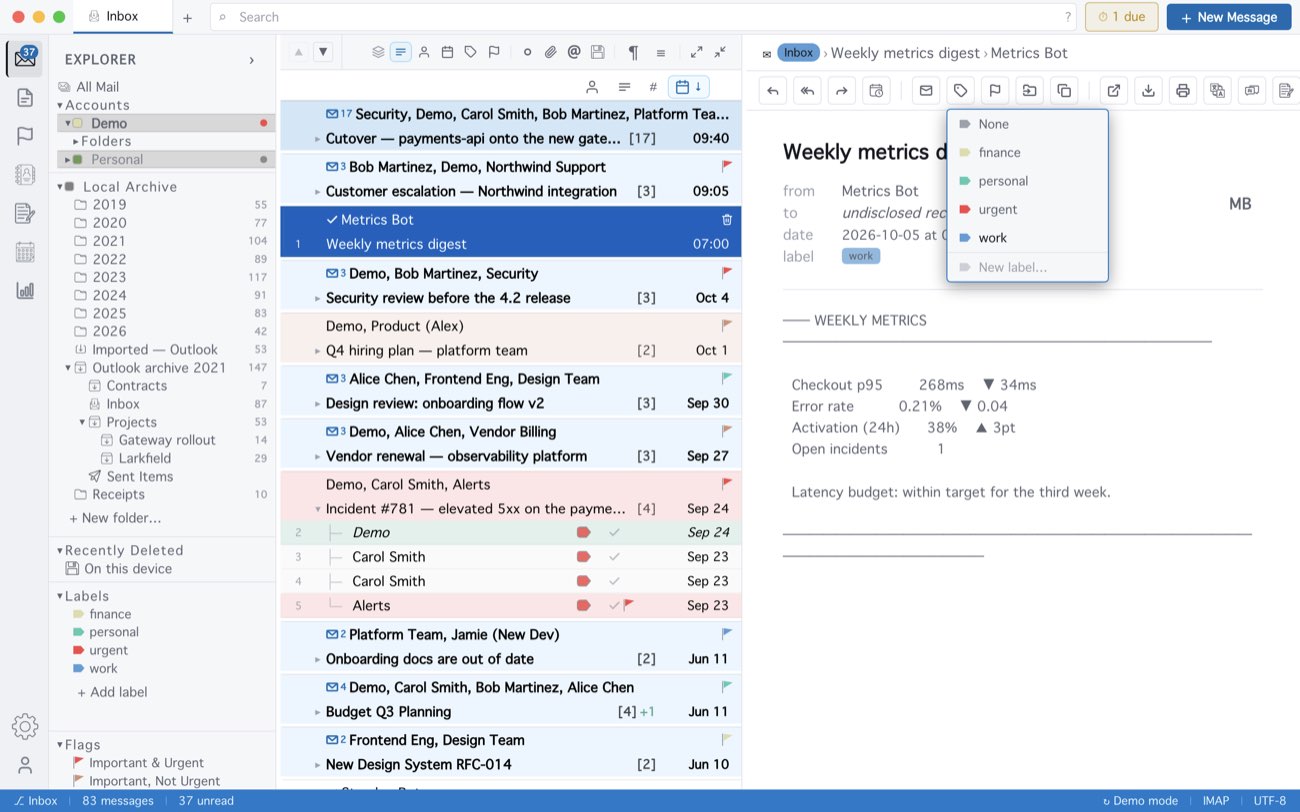
Task: Click the '1 due' button
Action: [x=1122, y=17]
